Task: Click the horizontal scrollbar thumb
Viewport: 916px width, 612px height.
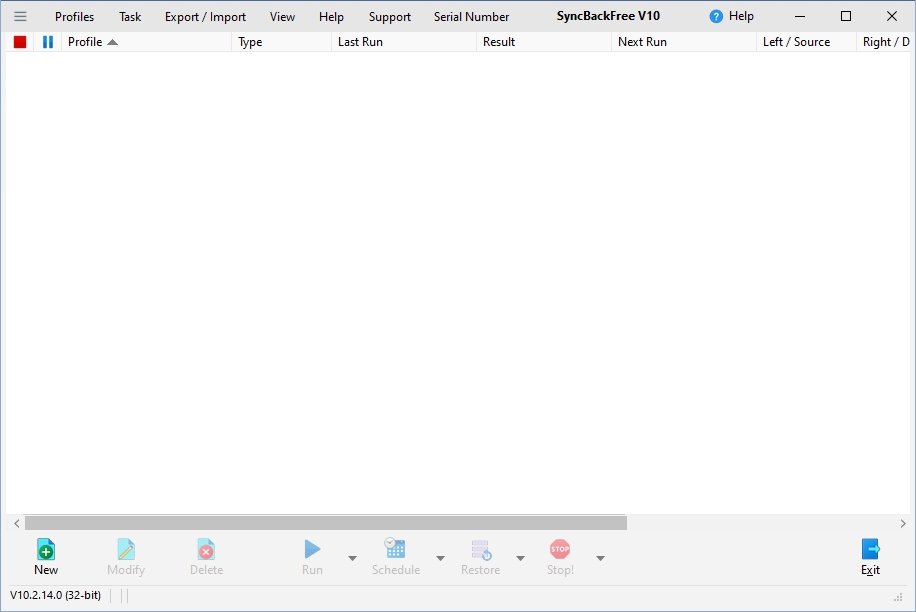Action: tap(325, 523)
